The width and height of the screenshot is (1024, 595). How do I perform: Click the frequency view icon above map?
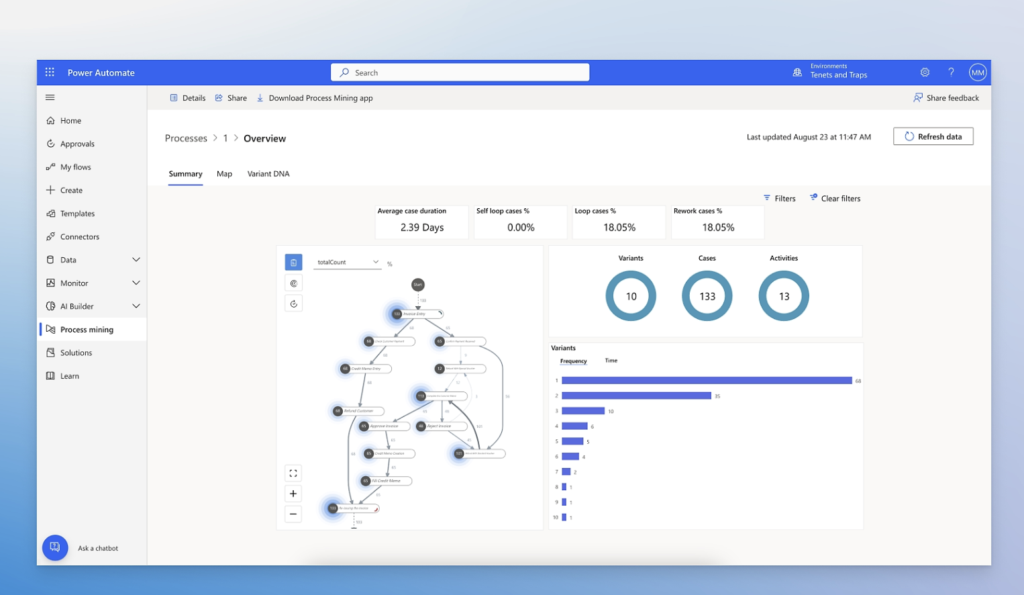click(293, 263)
